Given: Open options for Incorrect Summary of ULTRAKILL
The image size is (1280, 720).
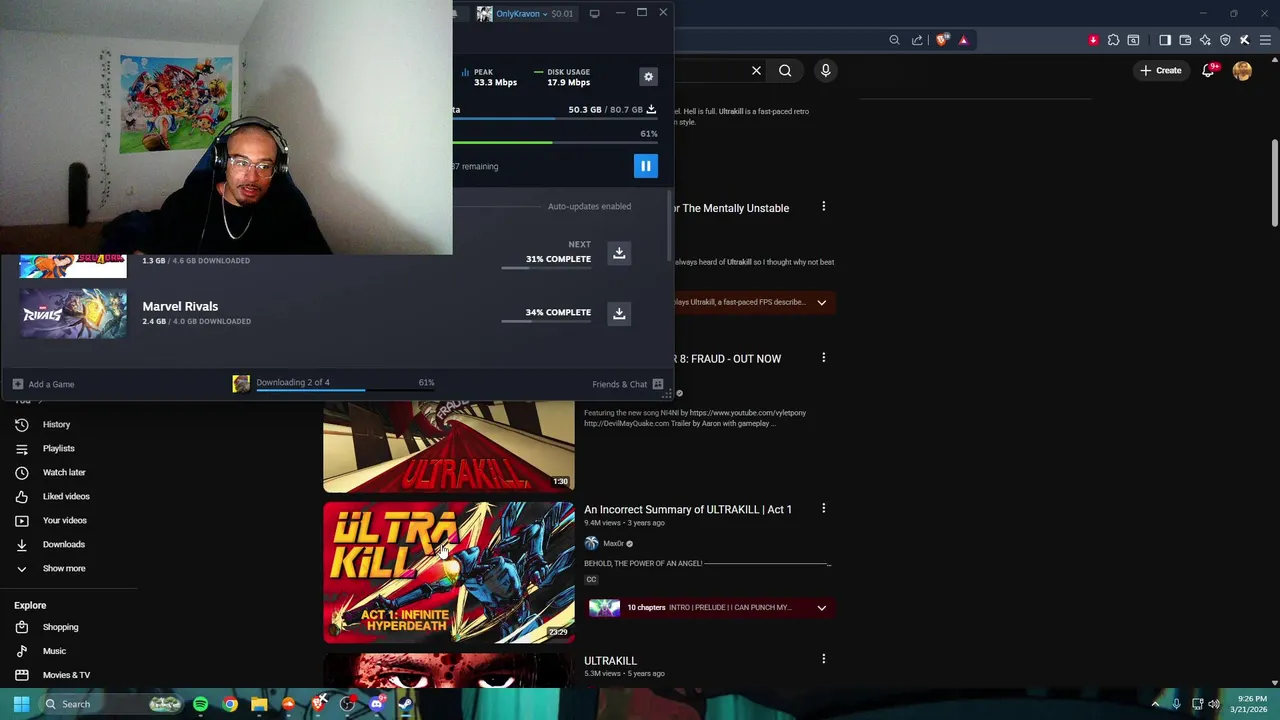Looking at the screenshot, I should 823,508.
